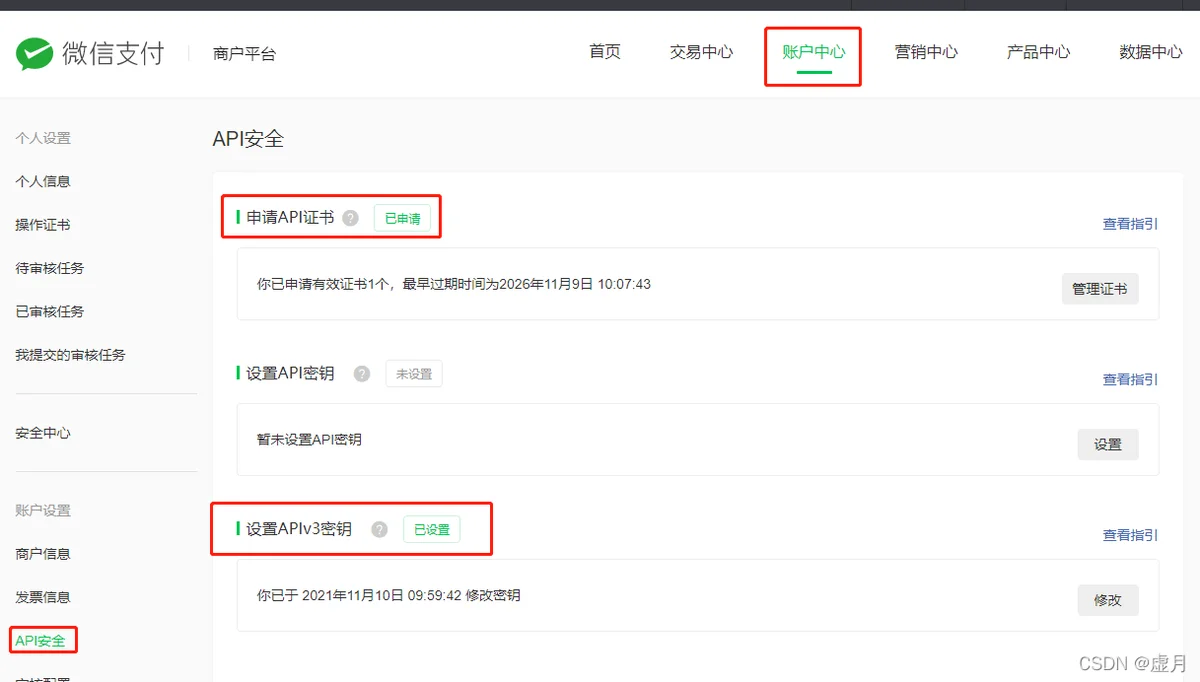Open 商户信息 sidebar item
The width and height of the screenshot is (1200, 682).
pos(43,554)
